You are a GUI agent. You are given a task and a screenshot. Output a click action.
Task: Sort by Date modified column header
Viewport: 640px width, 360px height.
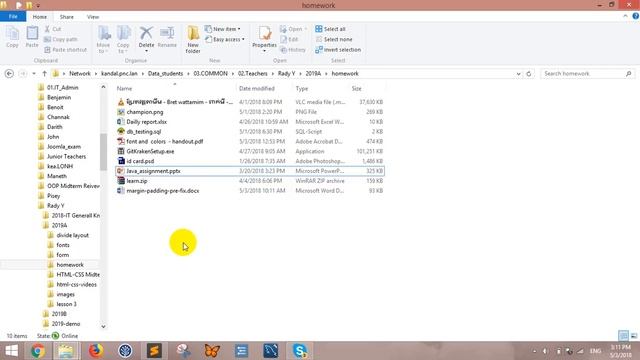[264, 88]
